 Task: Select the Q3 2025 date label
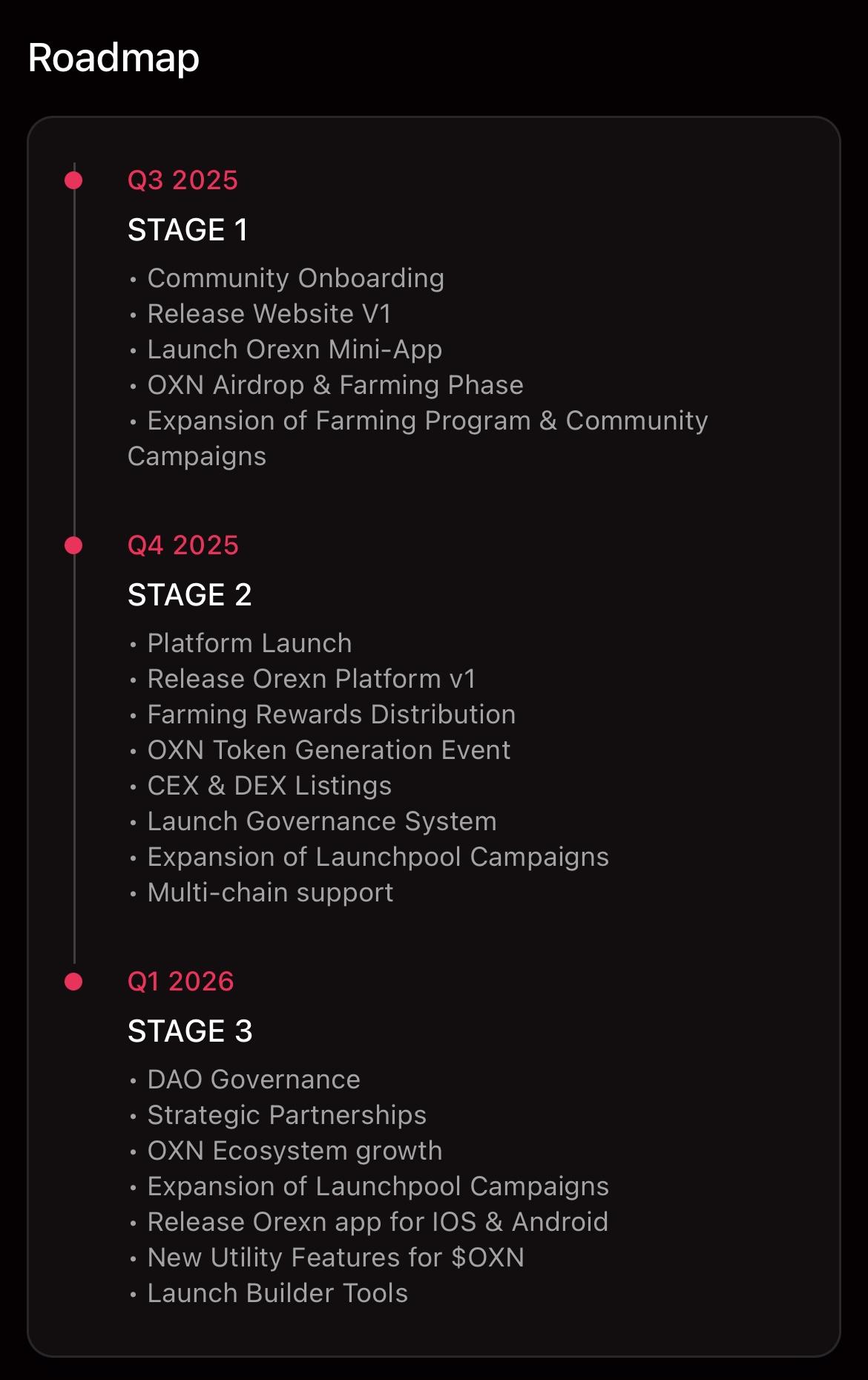[183, 180]
